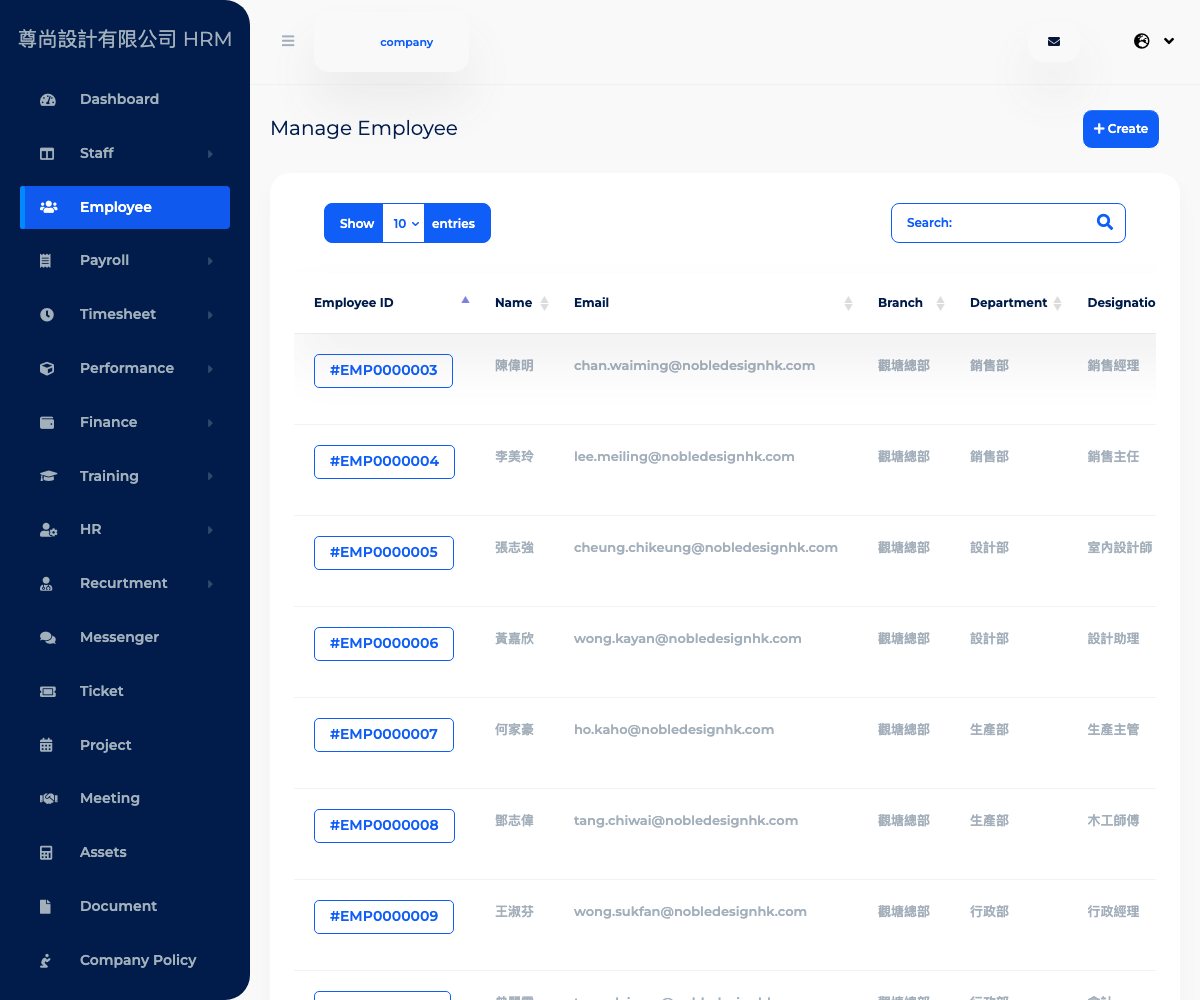This screenshot has height=1000, width=1200.
Task: Click the Project calendar icon
Action: point(46,745)
